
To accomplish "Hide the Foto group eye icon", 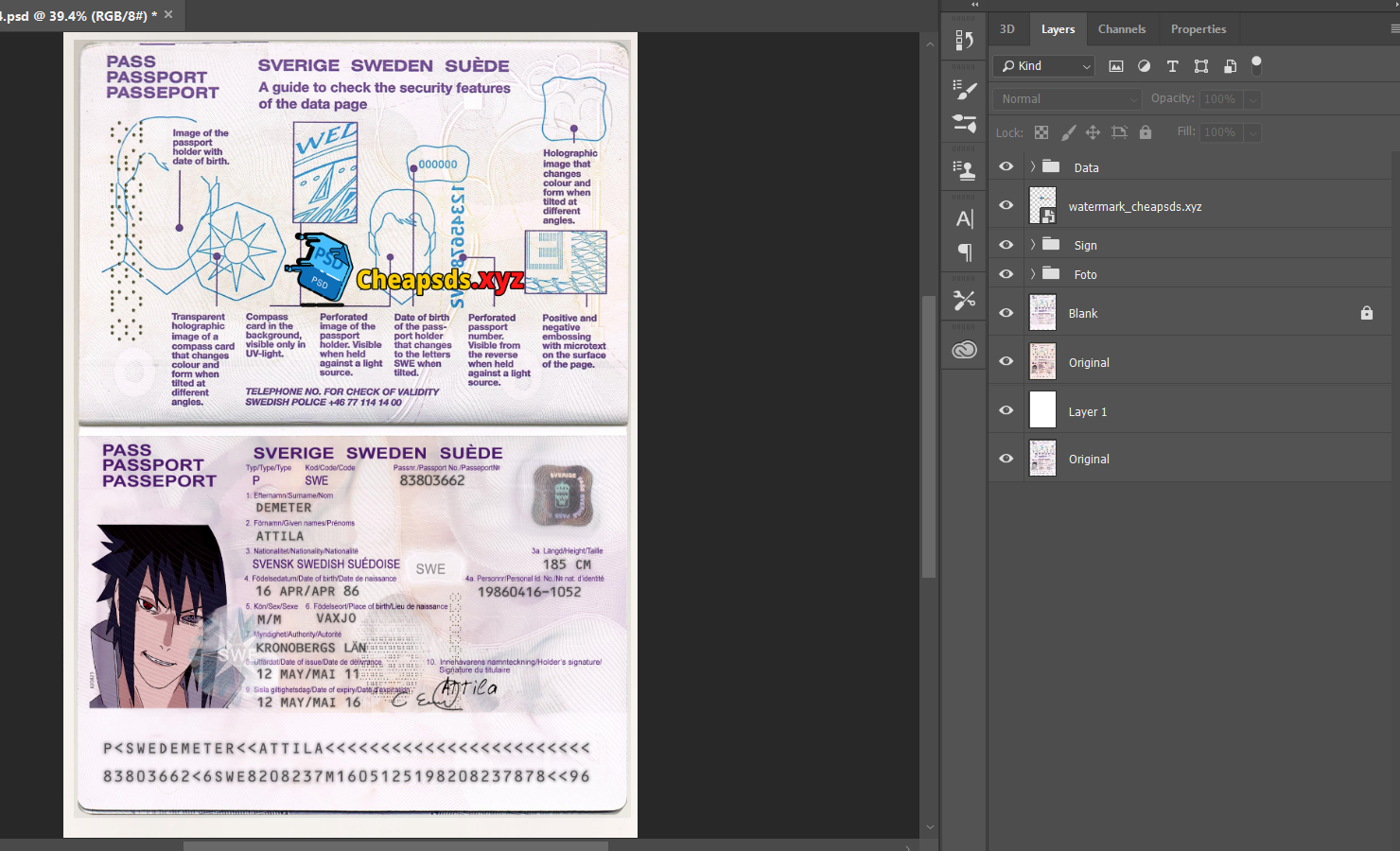I will pyautogui.click(x=1006, y=274).
